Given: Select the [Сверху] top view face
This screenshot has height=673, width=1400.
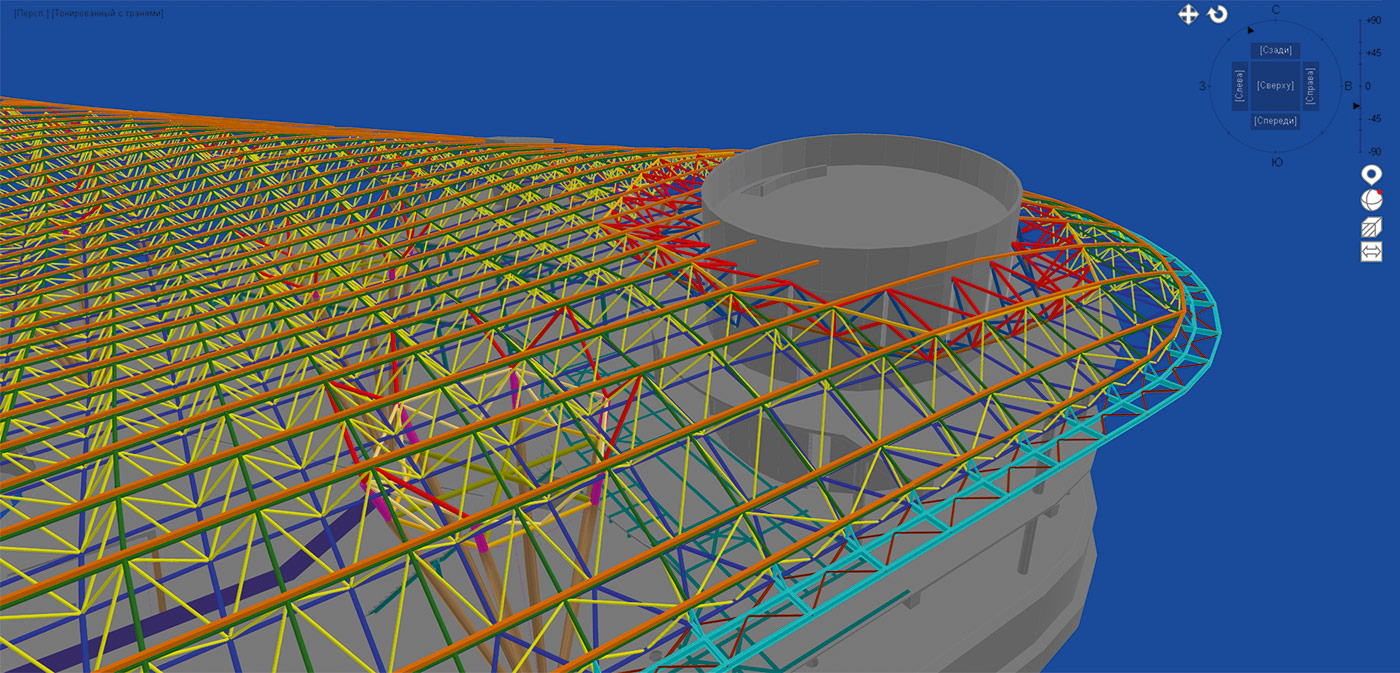Looking at the screenshot, I should coord(1275,86).
